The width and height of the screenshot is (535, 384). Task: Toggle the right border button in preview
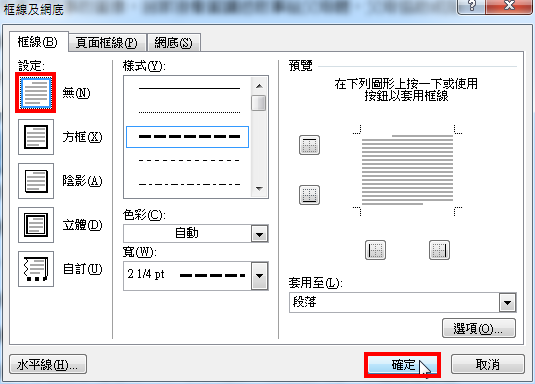pyautogui.click(x=439, y=250)
